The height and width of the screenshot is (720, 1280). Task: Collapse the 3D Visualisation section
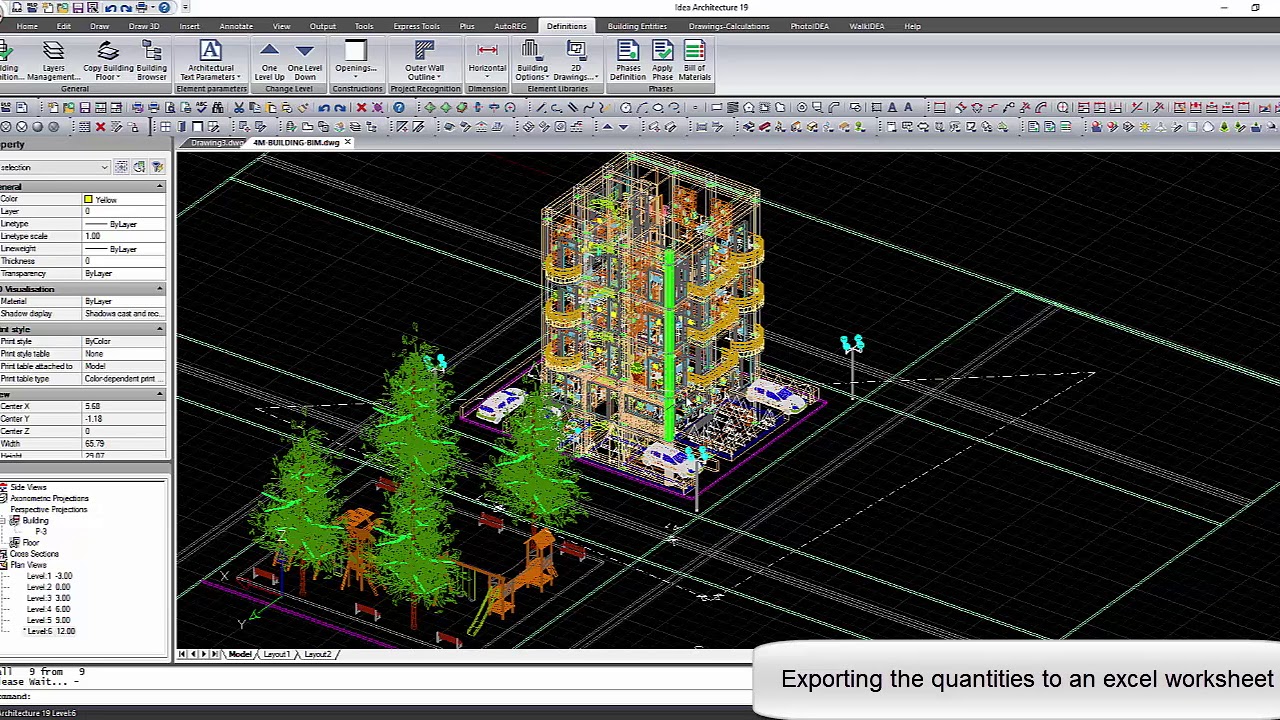(x=159, y=289)
